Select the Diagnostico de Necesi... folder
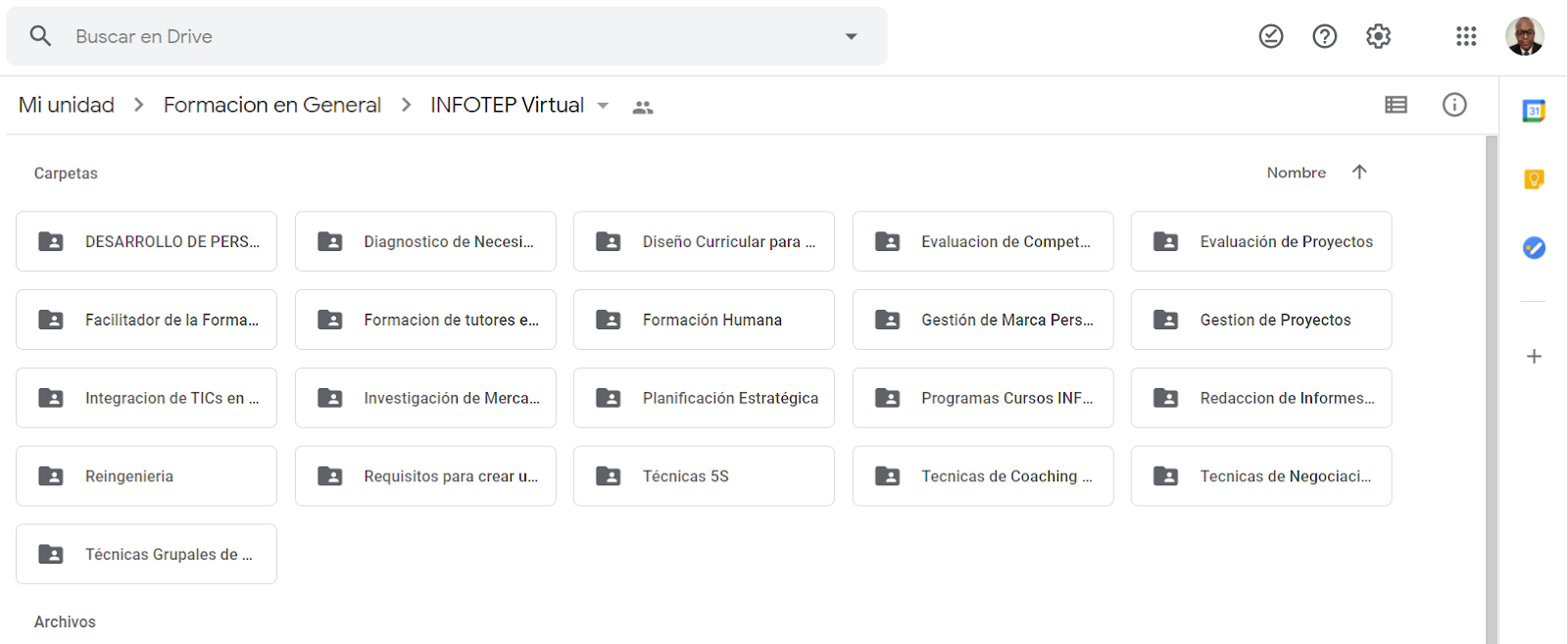Screen dimensions: 1568x644 point(425,241)
